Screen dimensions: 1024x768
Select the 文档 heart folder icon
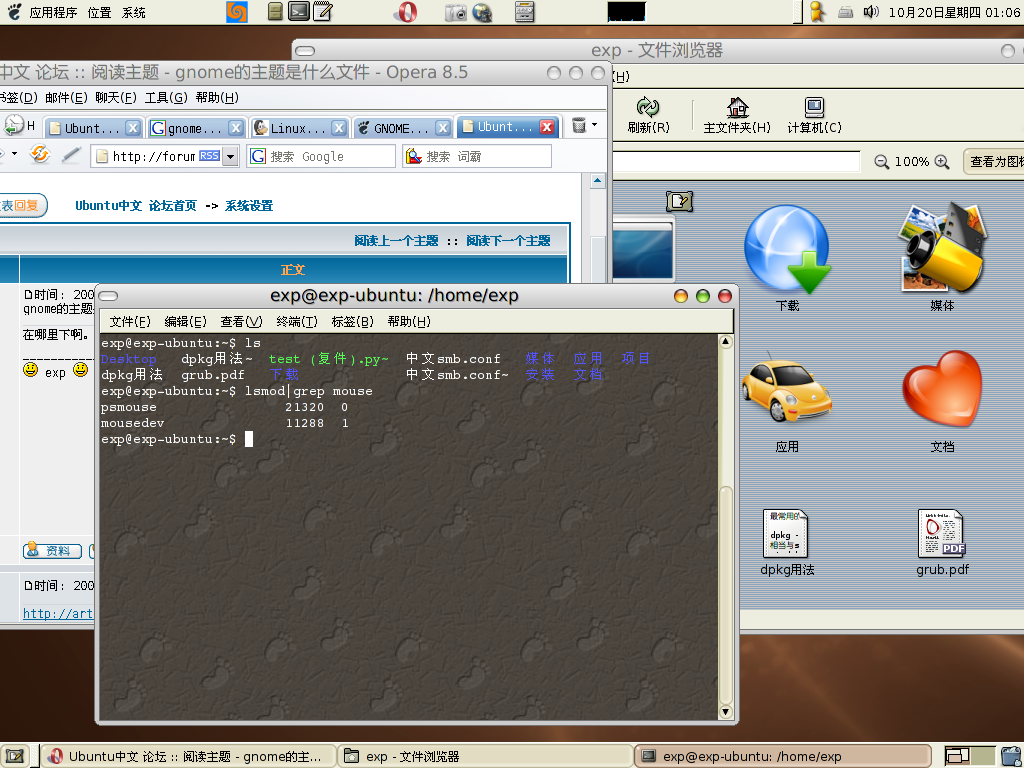coord(942,401)
